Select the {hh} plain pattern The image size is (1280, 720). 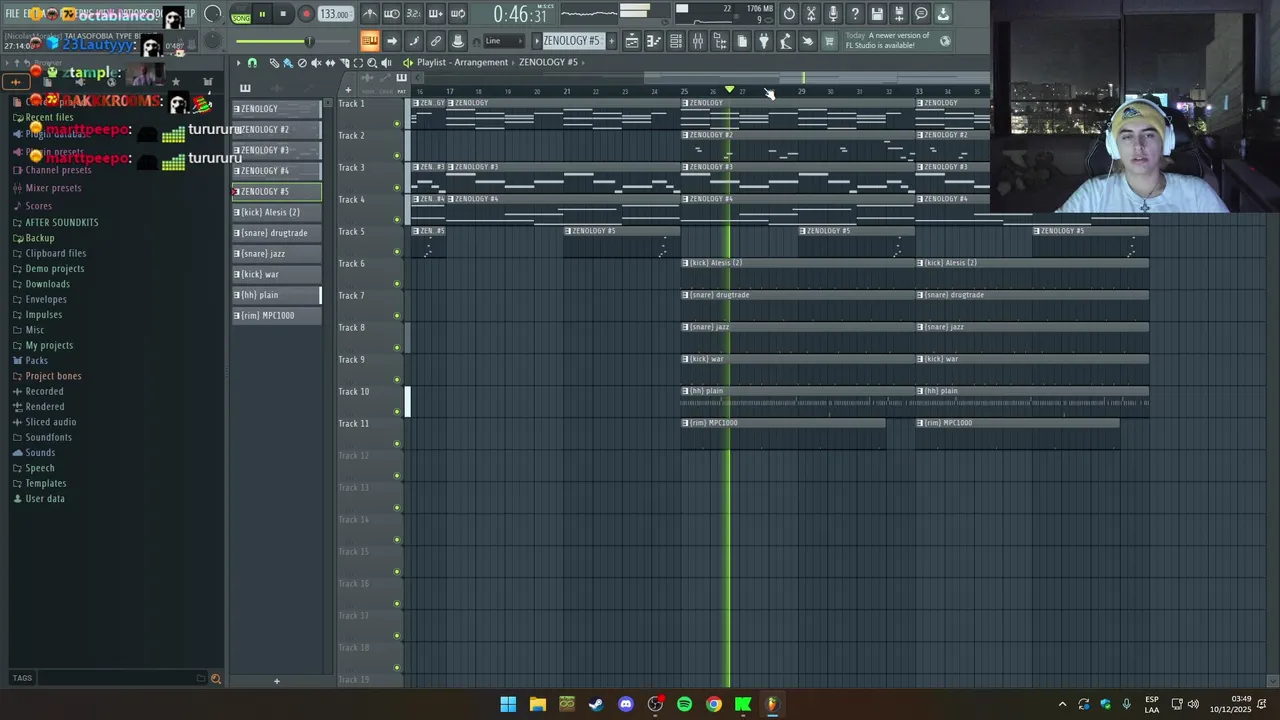[x=277, y=295]
